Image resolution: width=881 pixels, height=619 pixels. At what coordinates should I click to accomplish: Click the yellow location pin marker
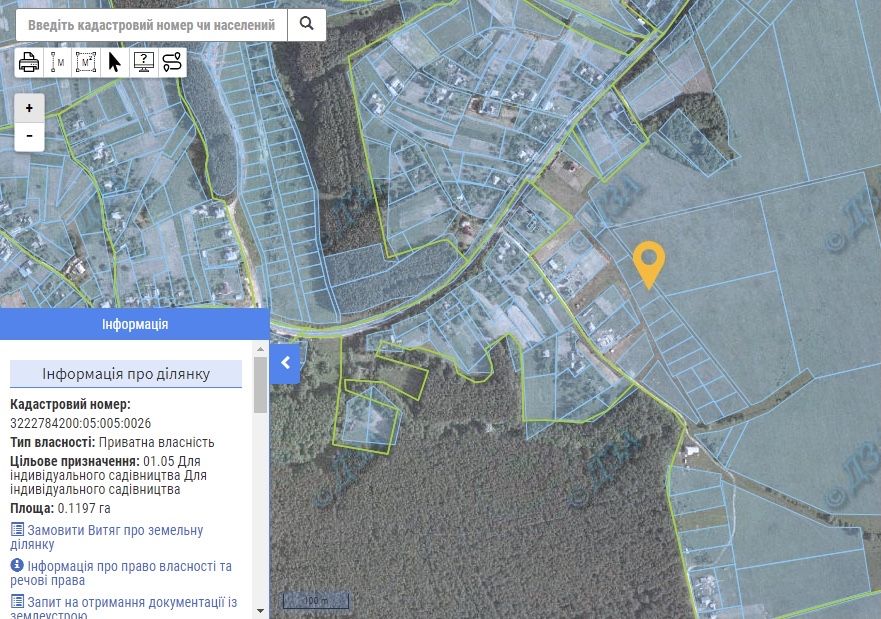[649, 264]
